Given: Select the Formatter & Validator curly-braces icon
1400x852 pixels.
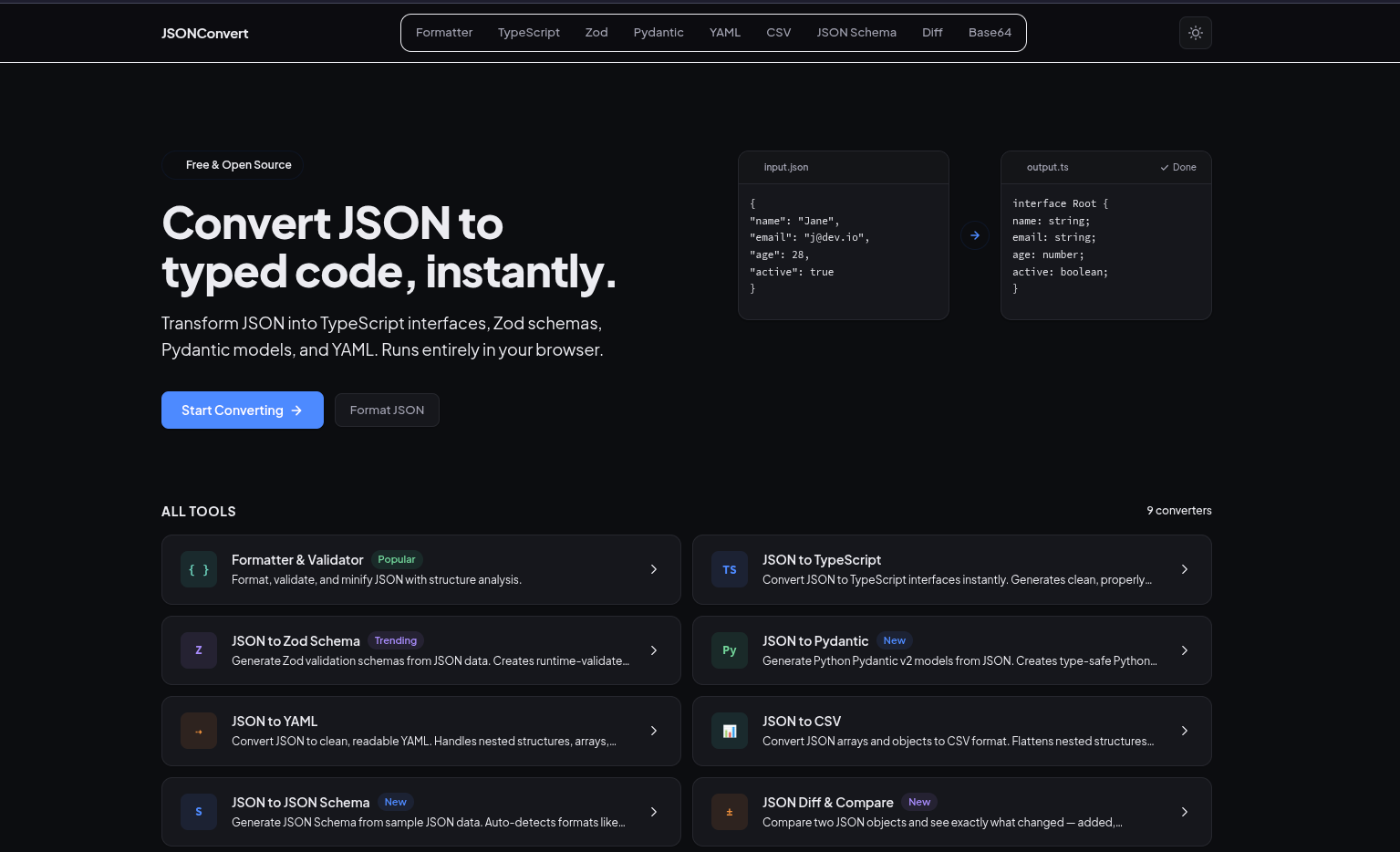Looking at the screenshot, I should tap(199, 569).
